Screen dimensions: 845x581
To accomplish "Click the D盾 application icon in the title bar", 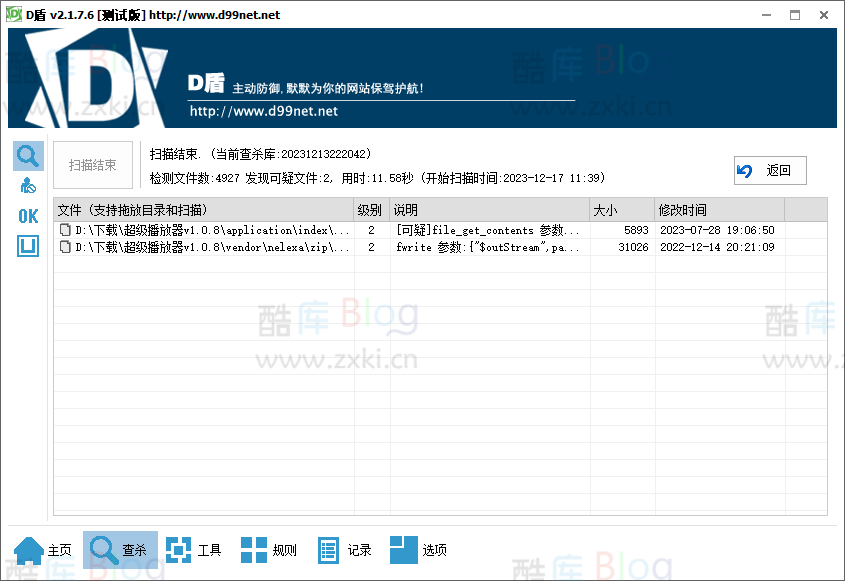I will tap(15, 13).
